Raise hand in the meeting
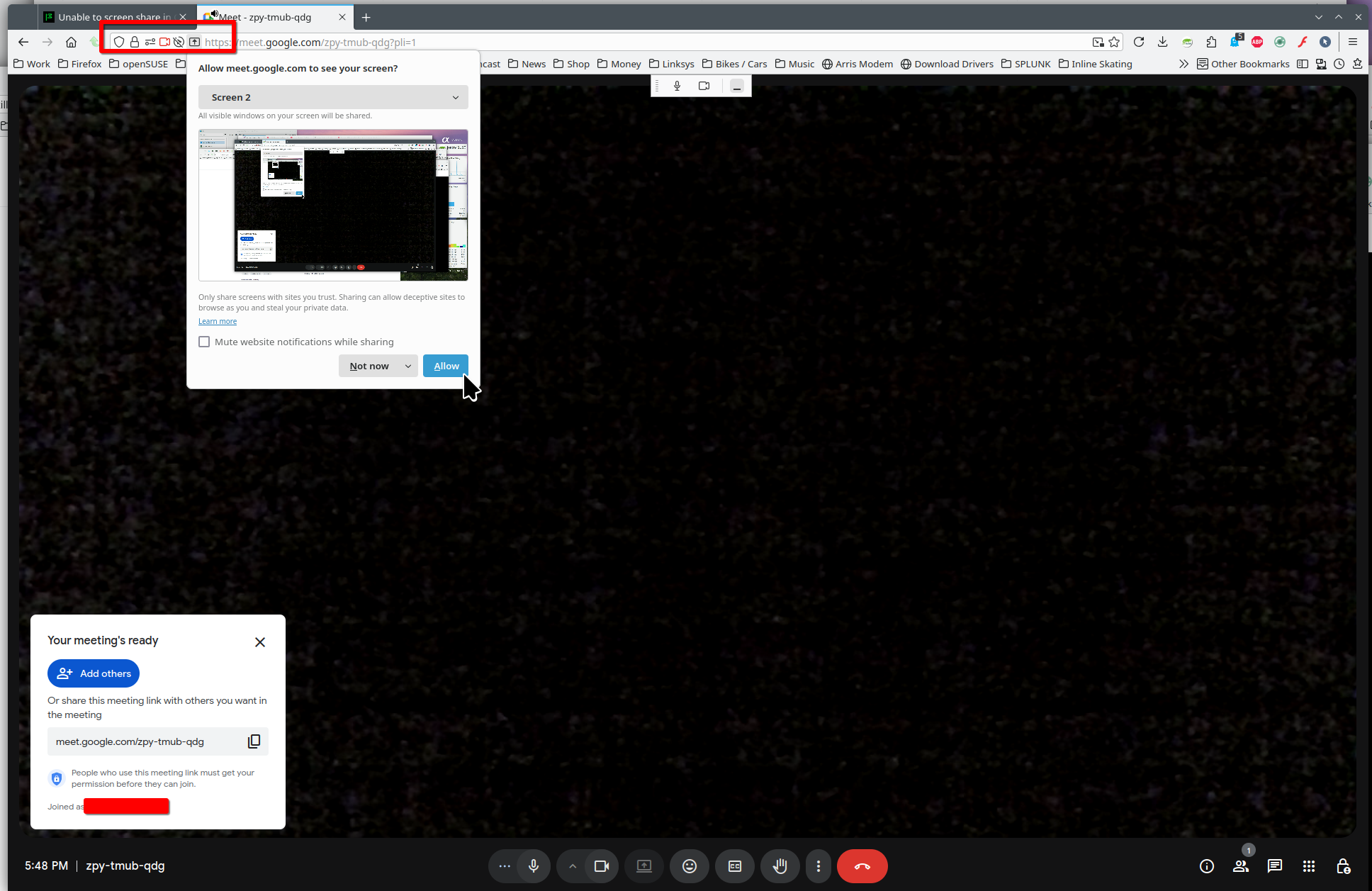This screenshot has width=1372, height=891. 780,866
